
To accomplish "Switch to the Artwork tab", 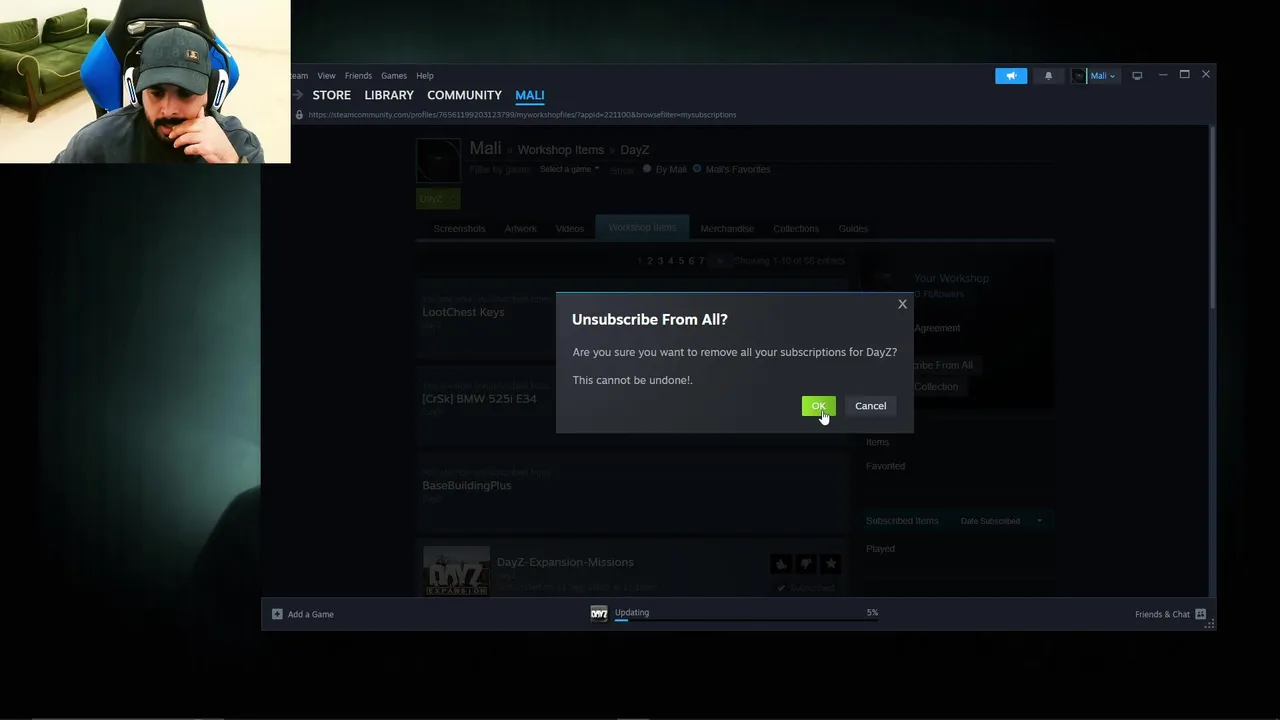I will 520,229.
